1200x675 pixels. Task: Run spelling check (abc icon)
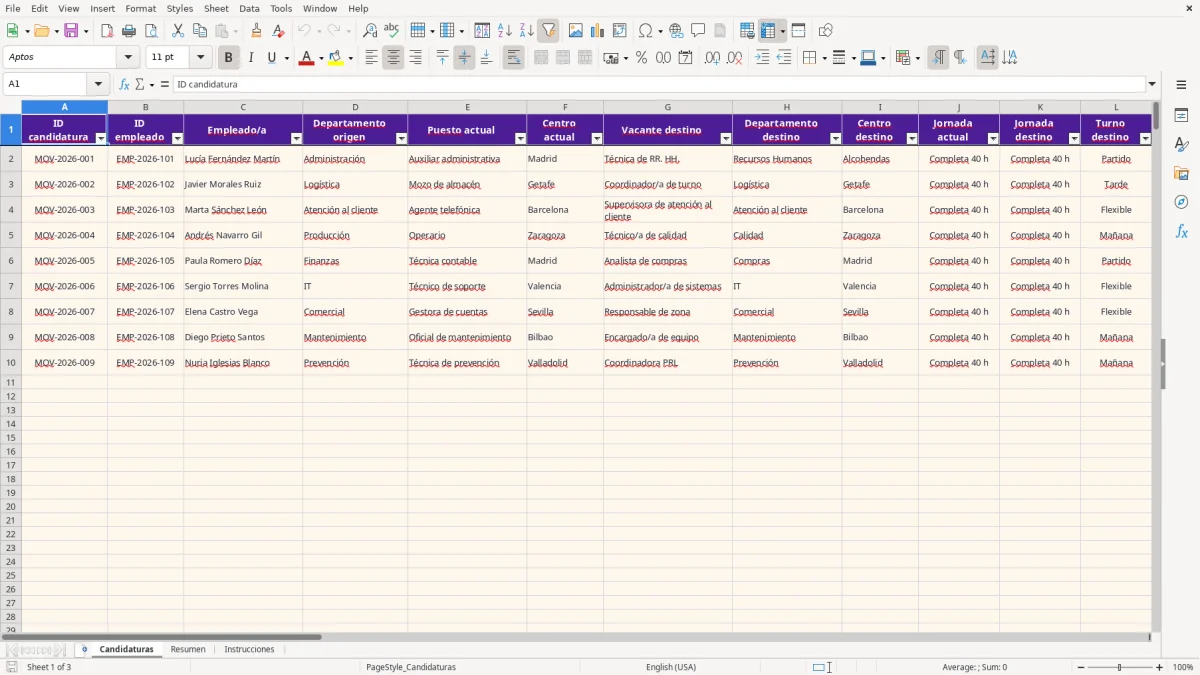[392, 31]
